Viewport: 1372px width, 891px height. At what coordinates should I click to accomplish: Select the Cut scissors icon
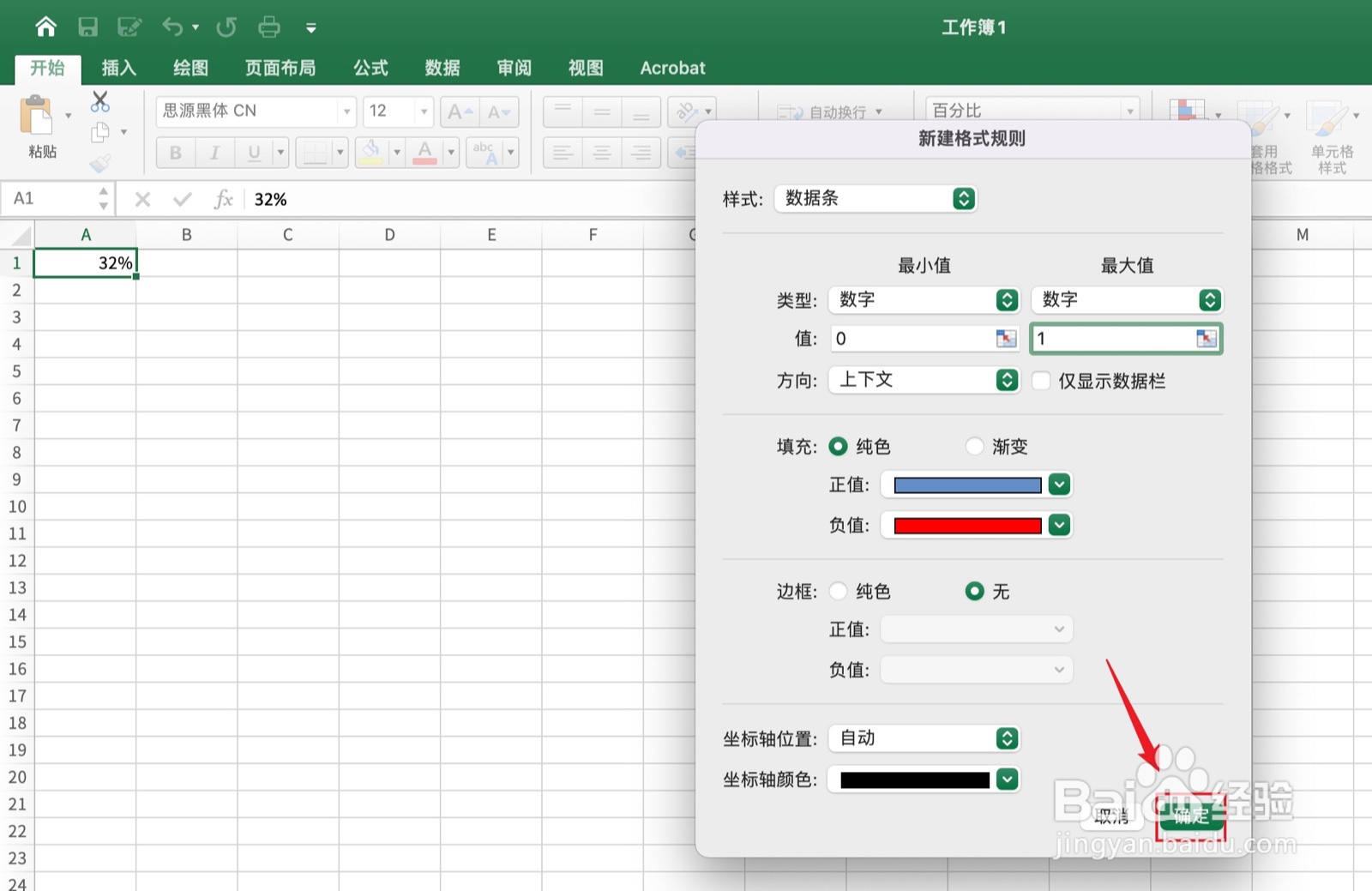pos(100,100)
